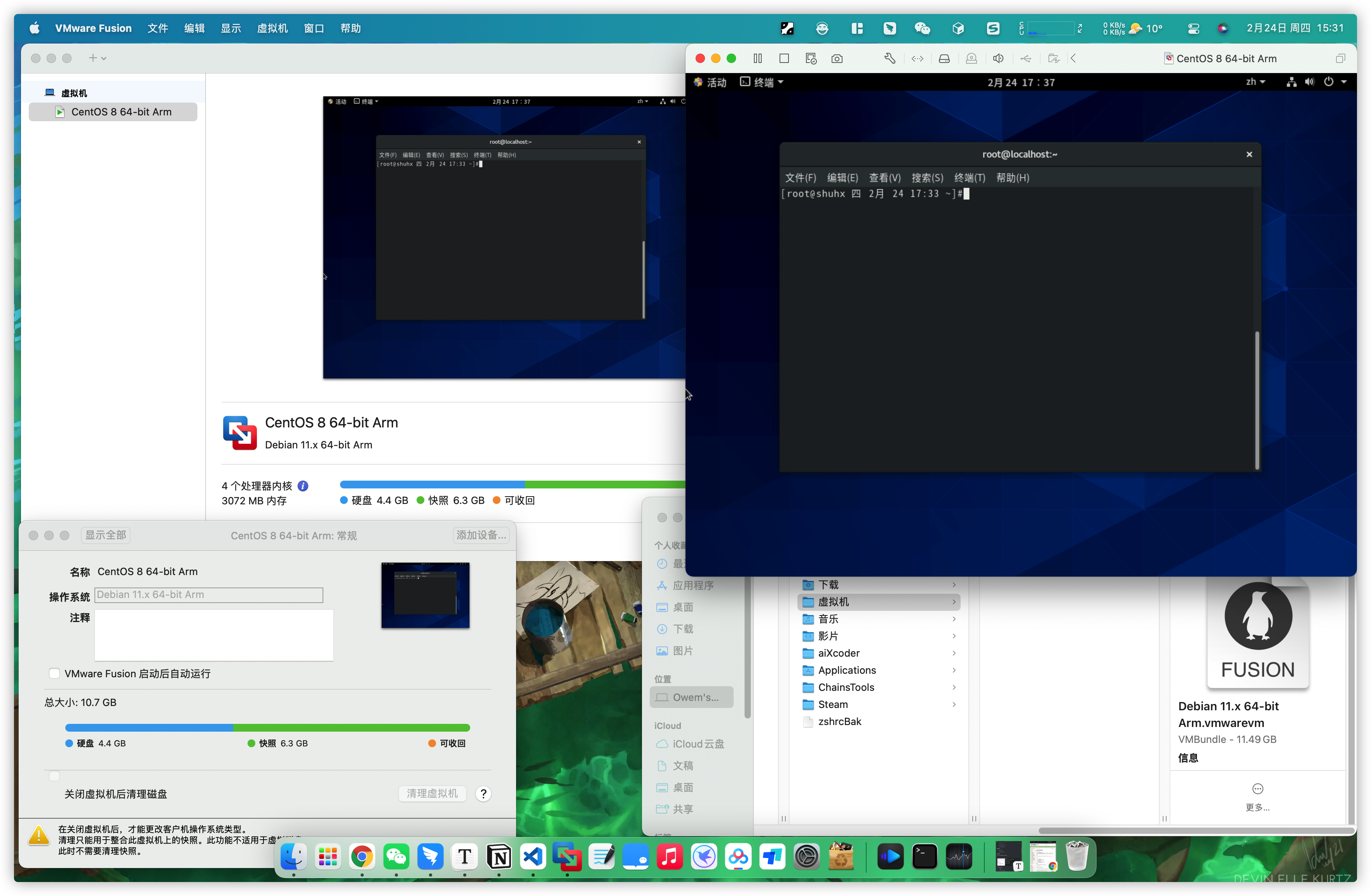The height and width of the screenshot is (896, 1371).
Task: Click the 操作系统 Debian 11.x field
Action: (209, 595)
